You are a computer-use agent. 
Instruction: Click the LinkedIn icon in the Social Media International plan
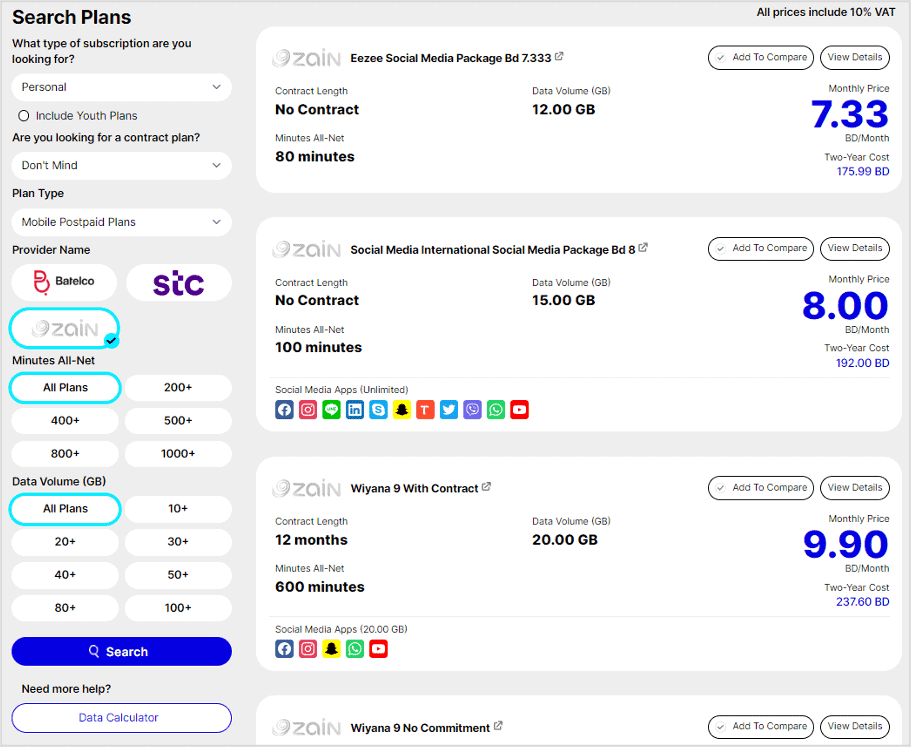(x=355, y=409)
